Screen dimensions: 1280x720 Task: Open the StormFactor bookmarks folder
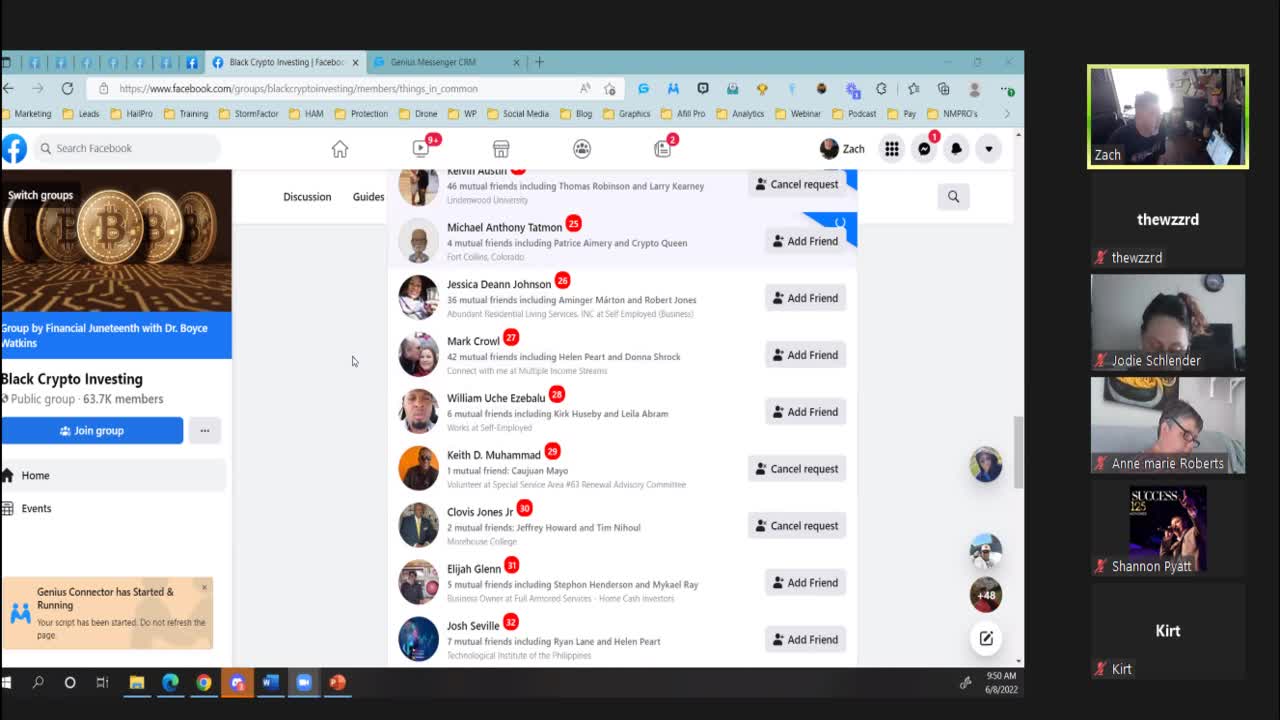pyautogui.click(x=248, y=114)
